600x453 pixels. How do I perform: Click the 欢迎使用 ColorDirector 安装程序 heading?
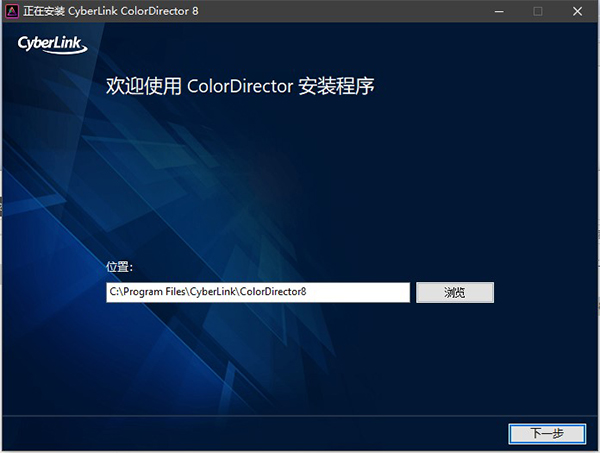tap(240, 86)
